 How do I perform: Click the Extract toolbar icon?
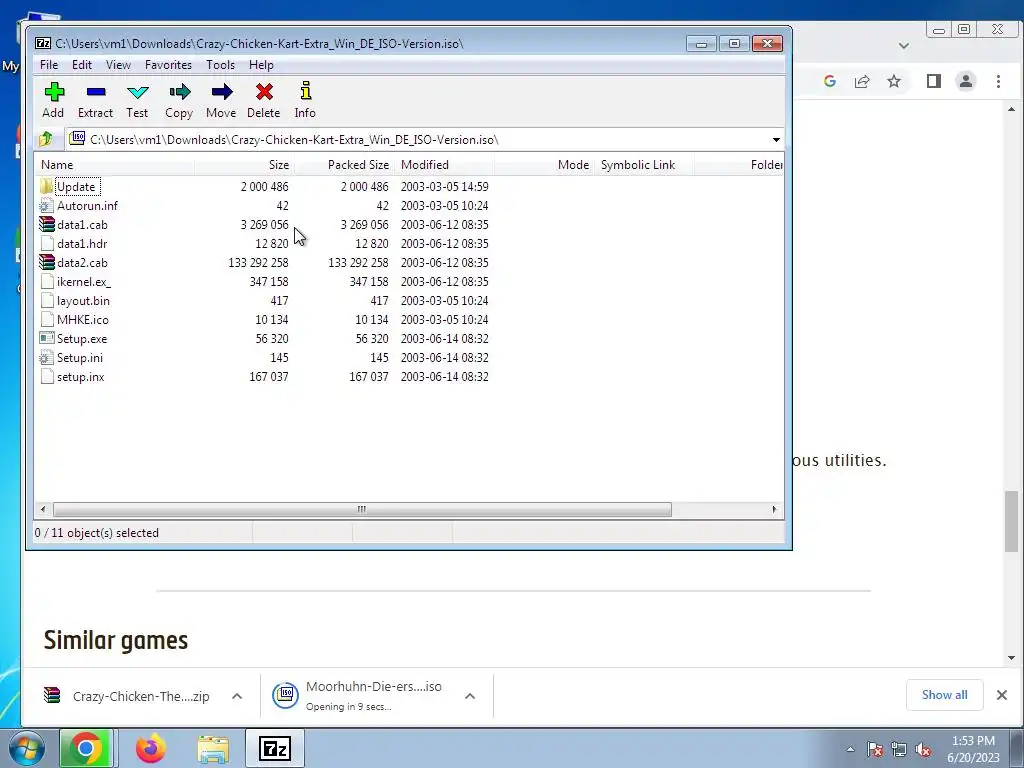pos(96,92)
